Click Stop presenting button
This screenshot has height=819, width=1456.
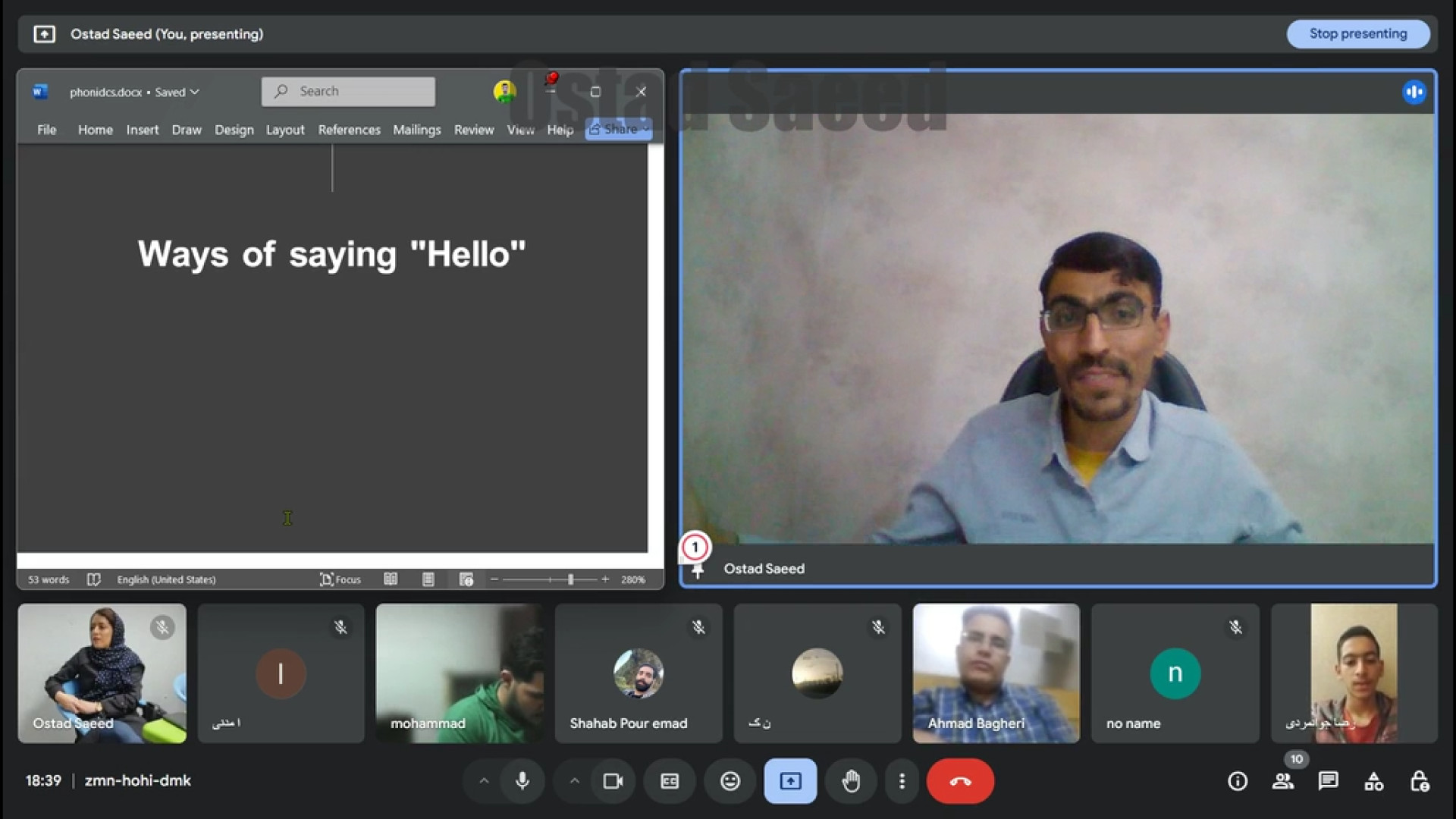coord(1357,34)
